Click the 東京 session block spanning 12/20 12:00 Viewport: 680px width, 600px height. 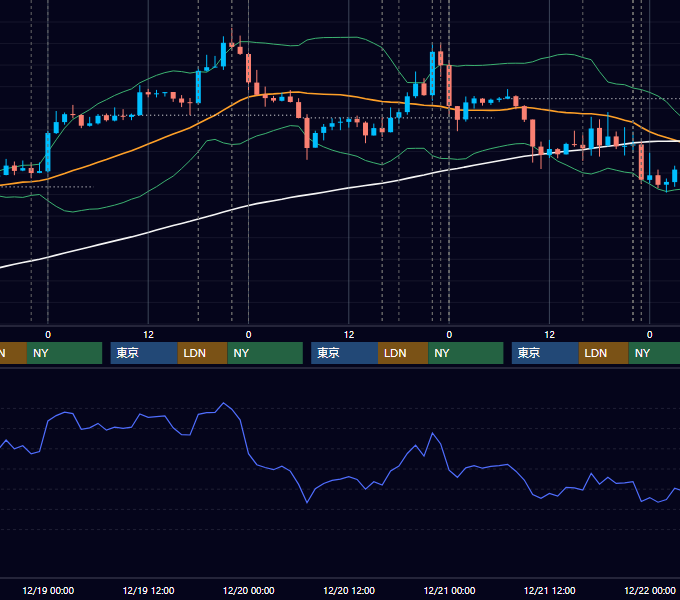tap(345, 353)
